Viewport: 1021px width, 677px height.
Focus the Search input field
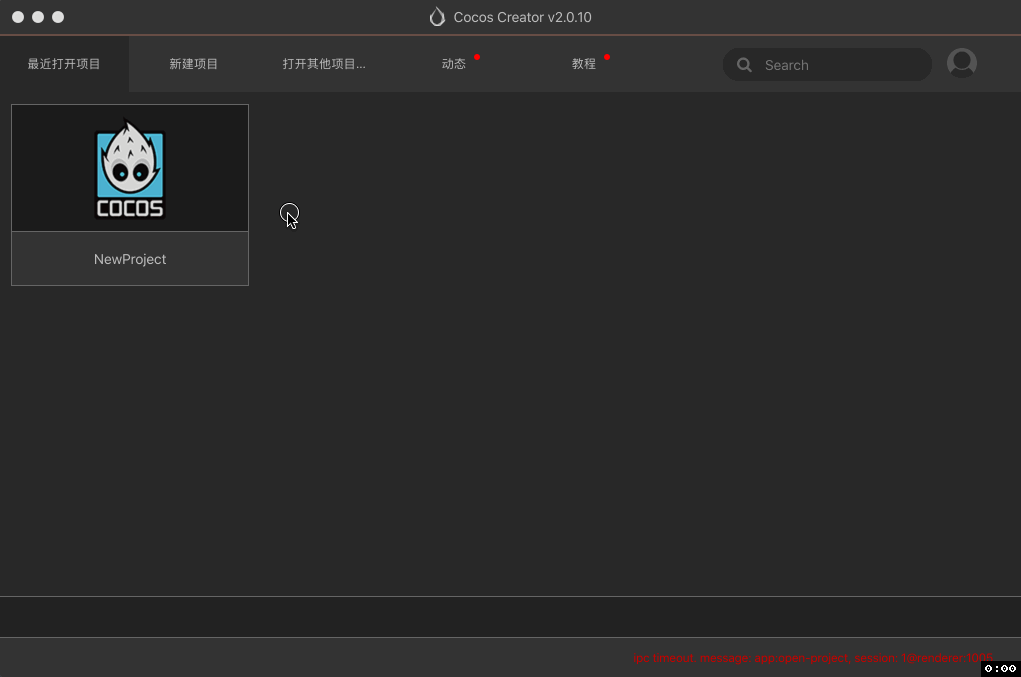point(827,64)
